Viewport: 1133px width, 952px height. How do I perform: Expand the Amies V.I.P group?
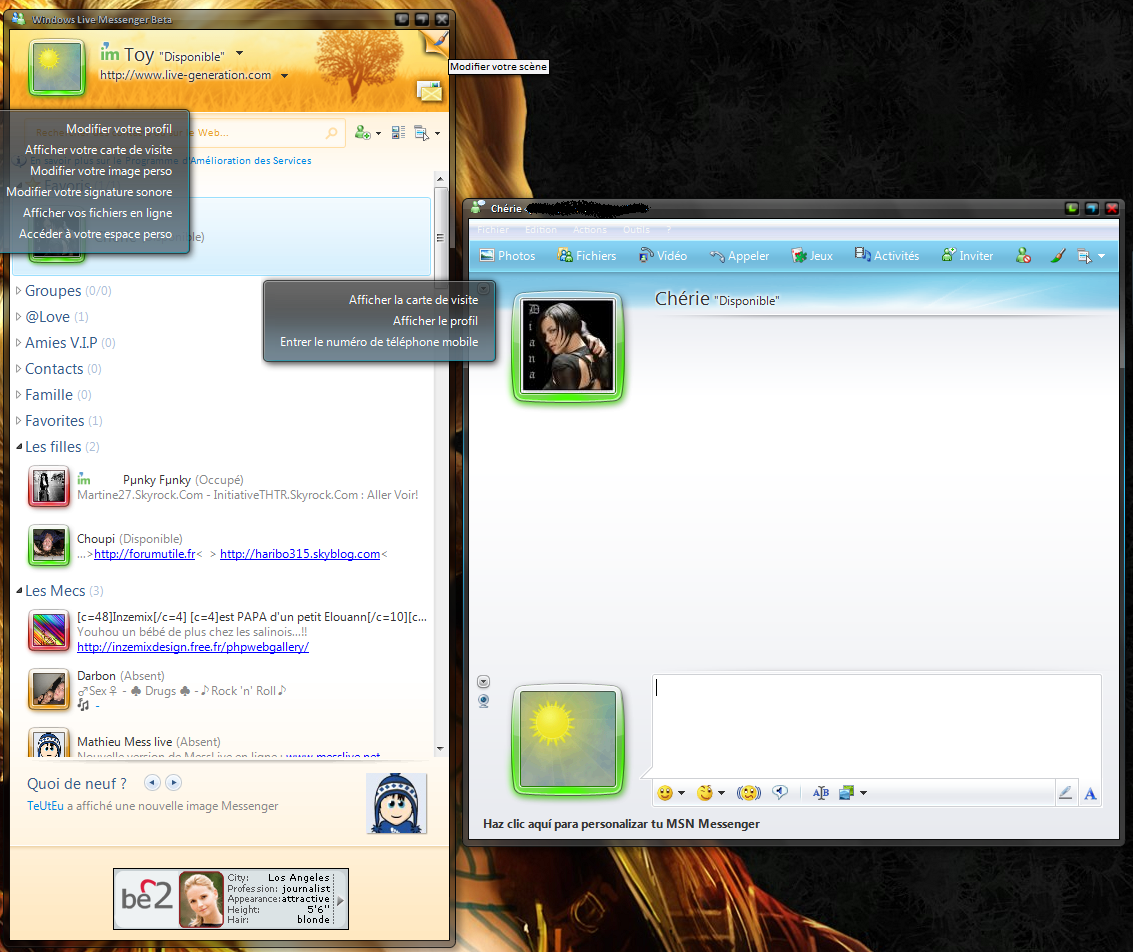click(x=19, y=342)
